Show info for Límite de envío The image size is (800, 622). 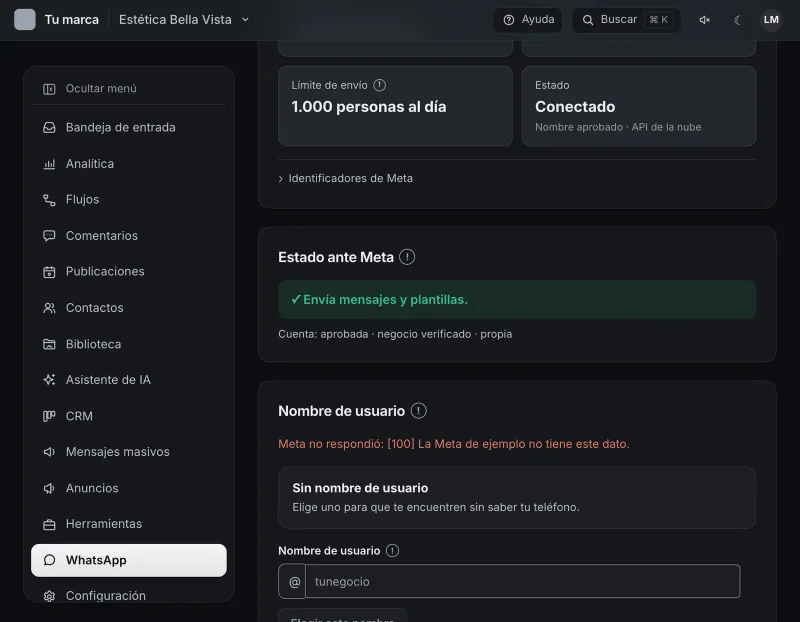coord(379,85)
